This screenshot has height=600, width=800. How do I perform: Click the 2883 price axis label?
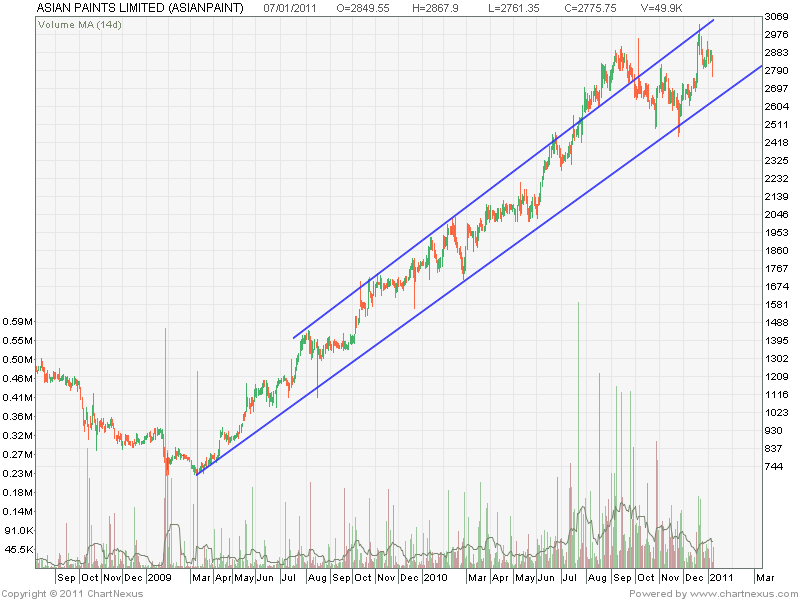tap(776, 53)
